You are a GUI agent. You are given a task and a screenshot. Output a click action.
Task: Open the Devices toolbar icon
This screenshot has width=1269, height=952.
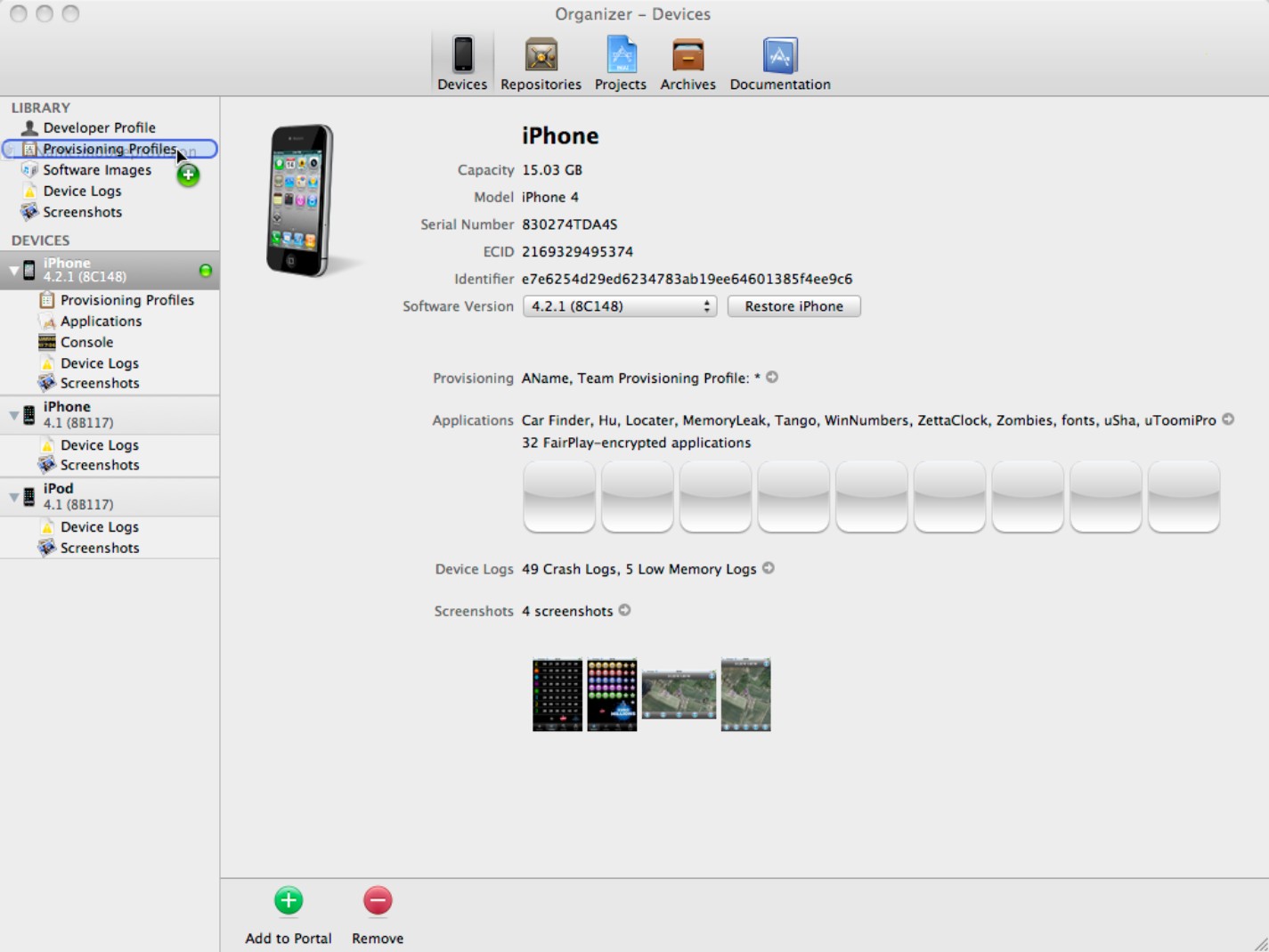(462, 62)
